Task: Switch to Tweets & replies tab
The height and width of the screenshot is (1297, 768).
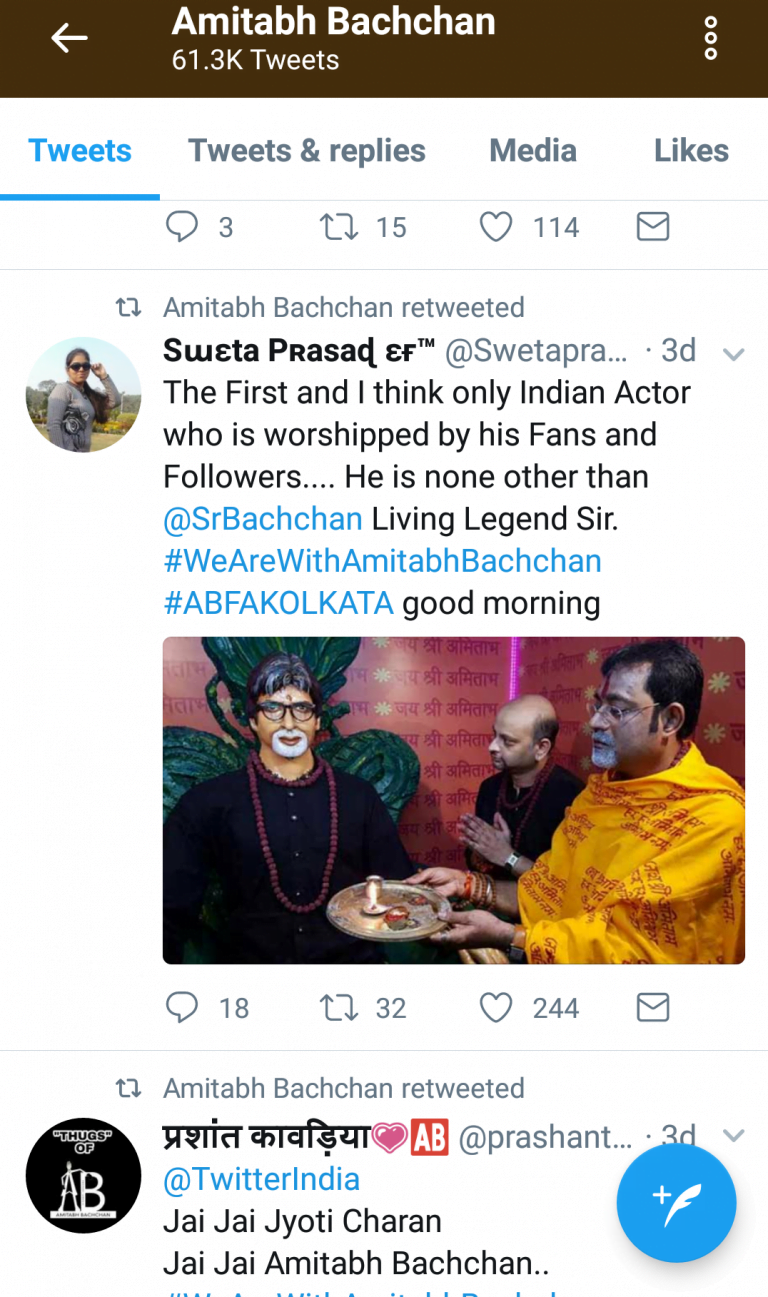Action: click(x=307, y=151)
